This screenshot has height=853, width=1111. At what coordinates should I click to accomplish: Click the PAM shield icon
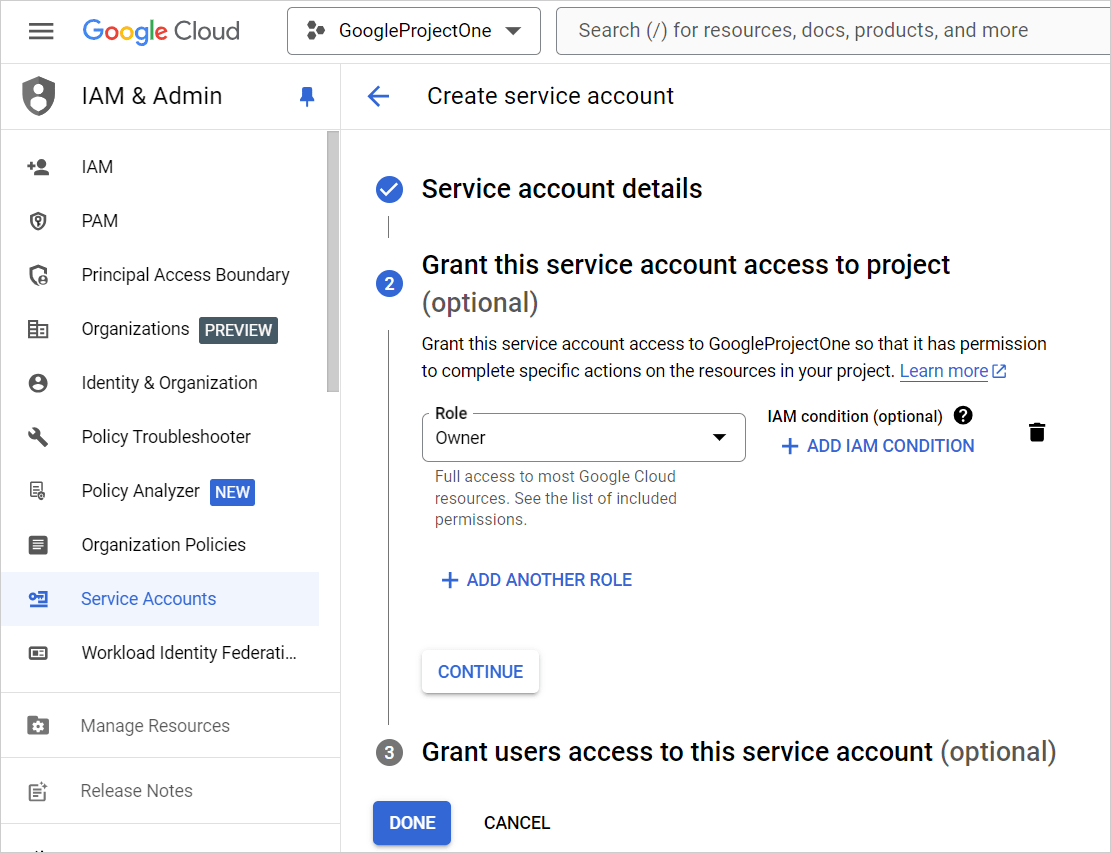[x=38, y=221]
